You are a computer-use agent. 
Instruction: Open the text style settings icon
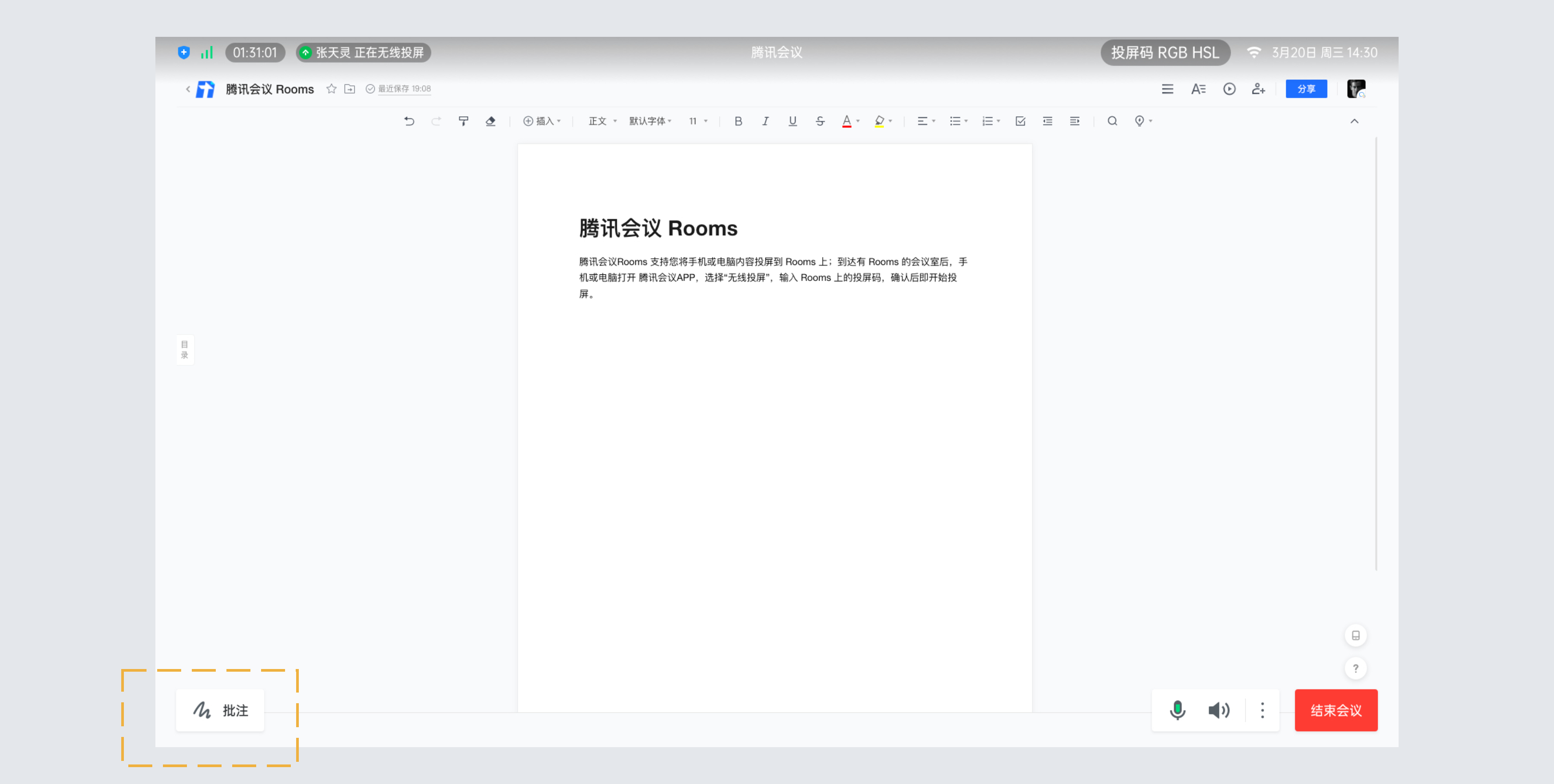click(x=1198, y=89)
